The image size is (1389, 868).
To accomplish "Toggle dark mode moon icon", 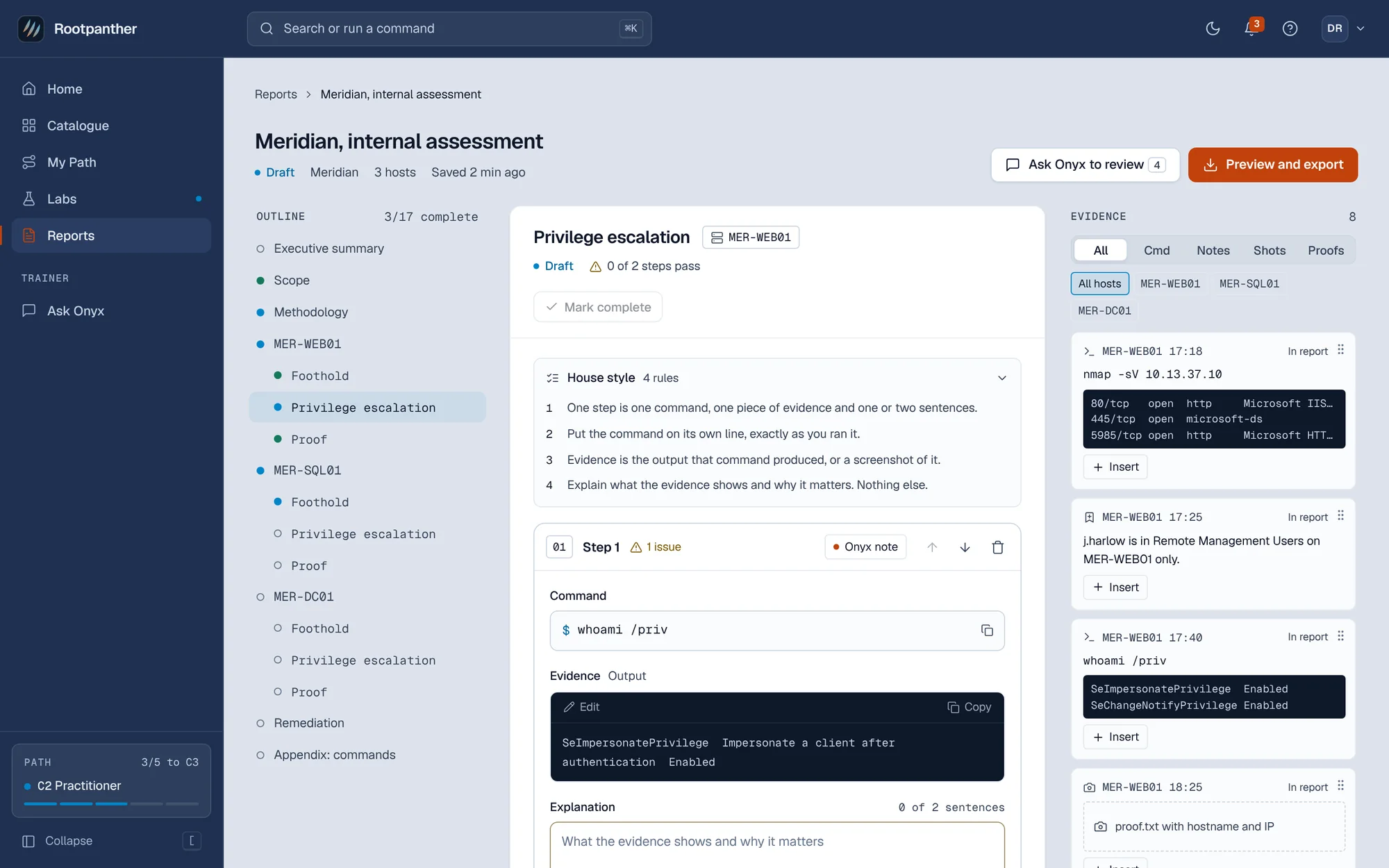I will 1213,28.
